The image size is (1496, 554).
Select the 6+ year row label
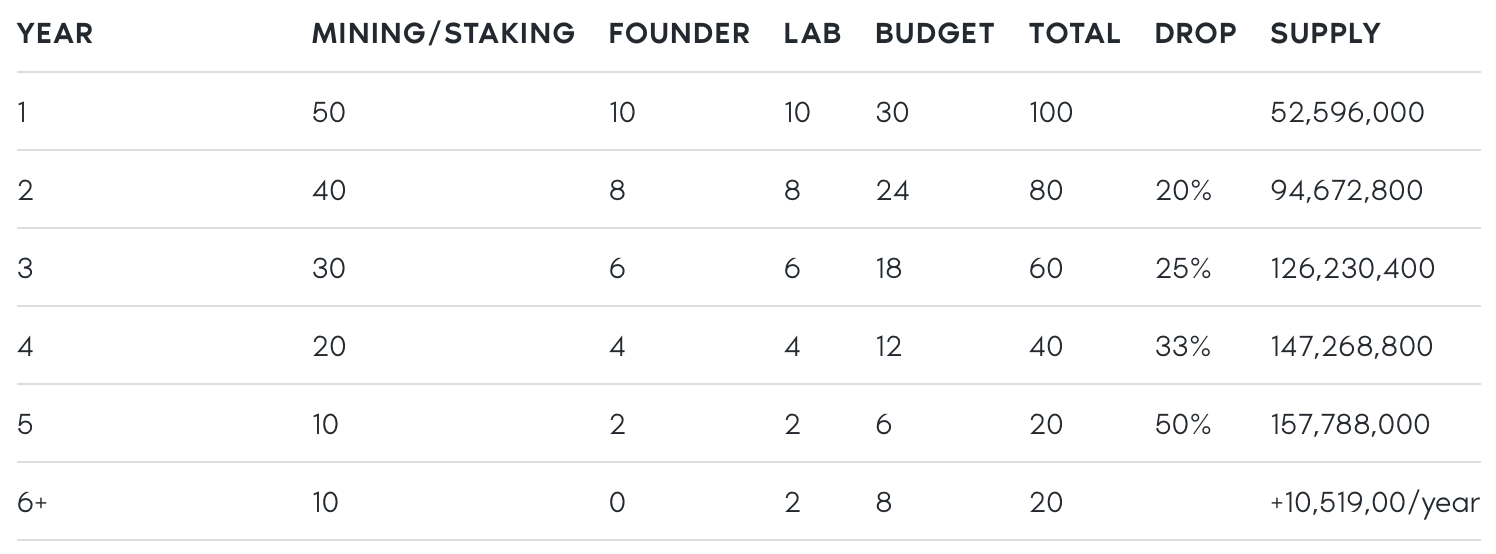pos(32,502)
